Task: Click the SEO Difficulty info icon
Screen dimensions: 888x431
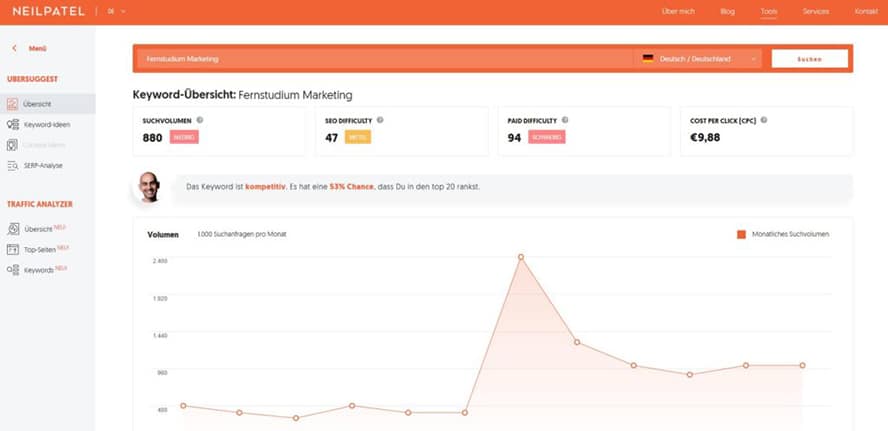Action: [x=380, y=120]
